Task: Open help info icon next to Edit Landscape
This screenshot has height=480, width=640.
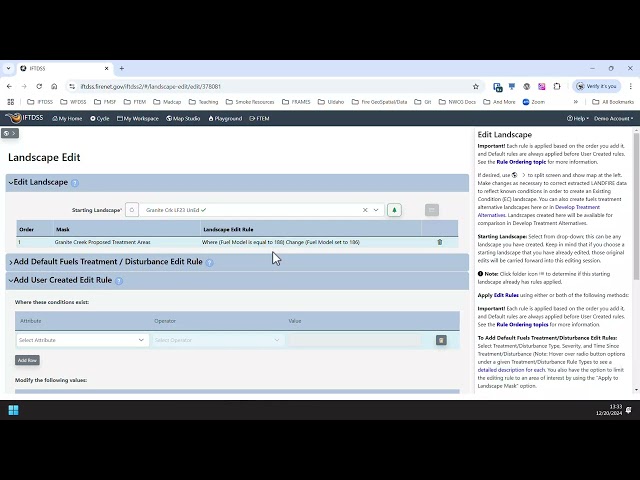Action: (75, 183)
